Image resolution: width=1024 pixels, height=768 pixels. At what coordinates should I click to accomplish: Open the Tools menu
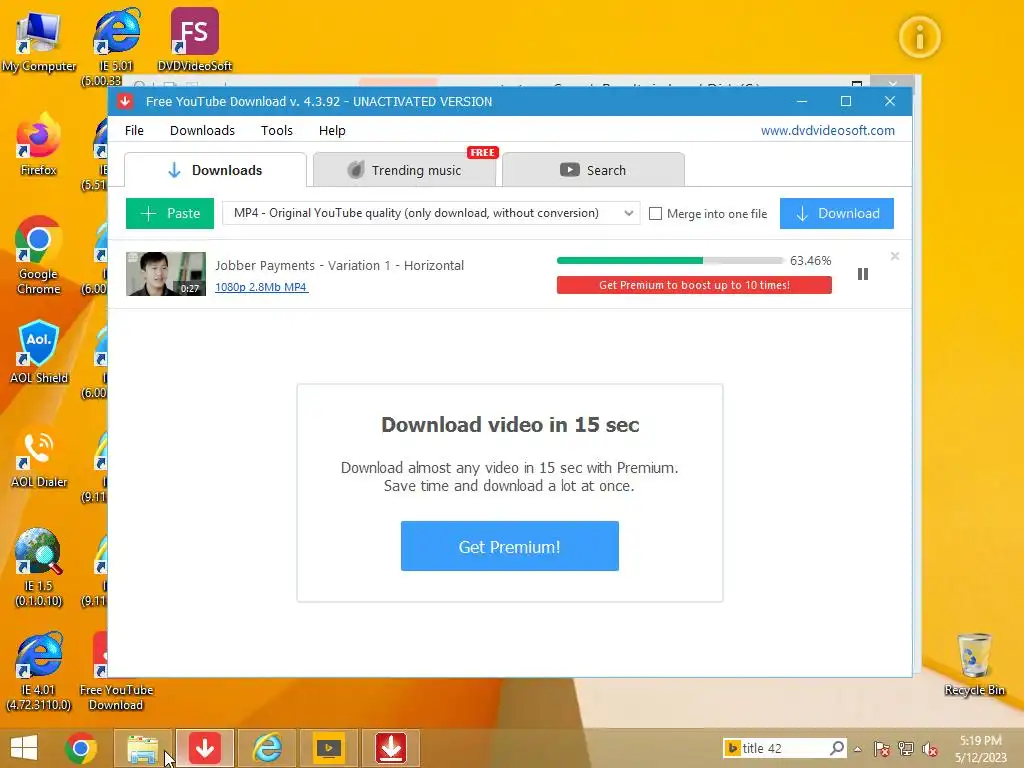[277, 131]
